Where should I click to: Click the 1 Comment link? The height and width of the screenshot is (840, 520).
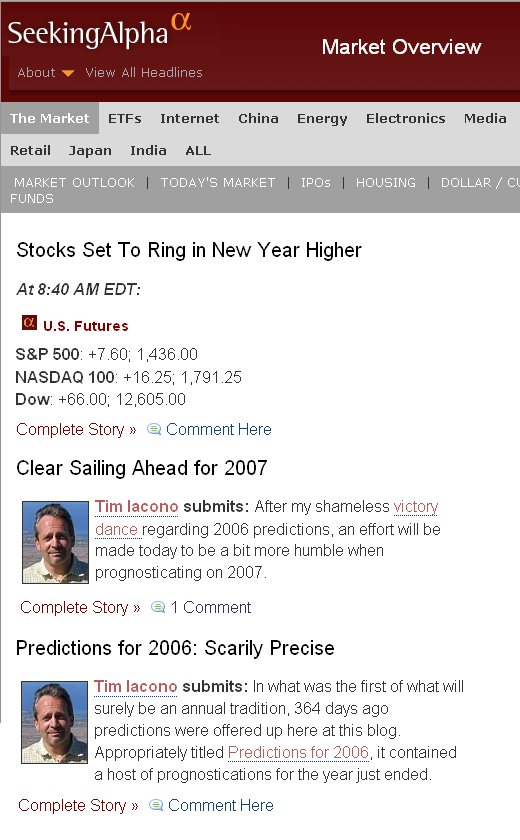click(211, 608)
